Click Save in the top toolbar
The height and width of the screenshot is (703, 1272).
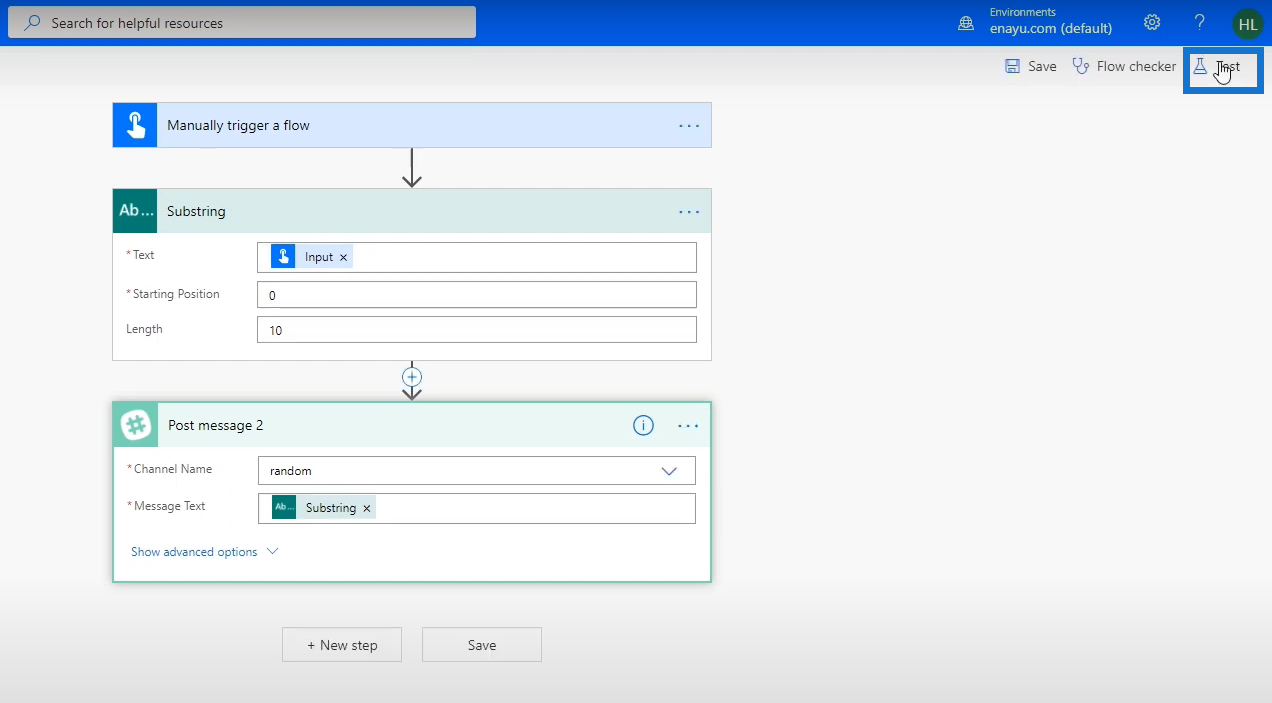tap(1031, 66)
